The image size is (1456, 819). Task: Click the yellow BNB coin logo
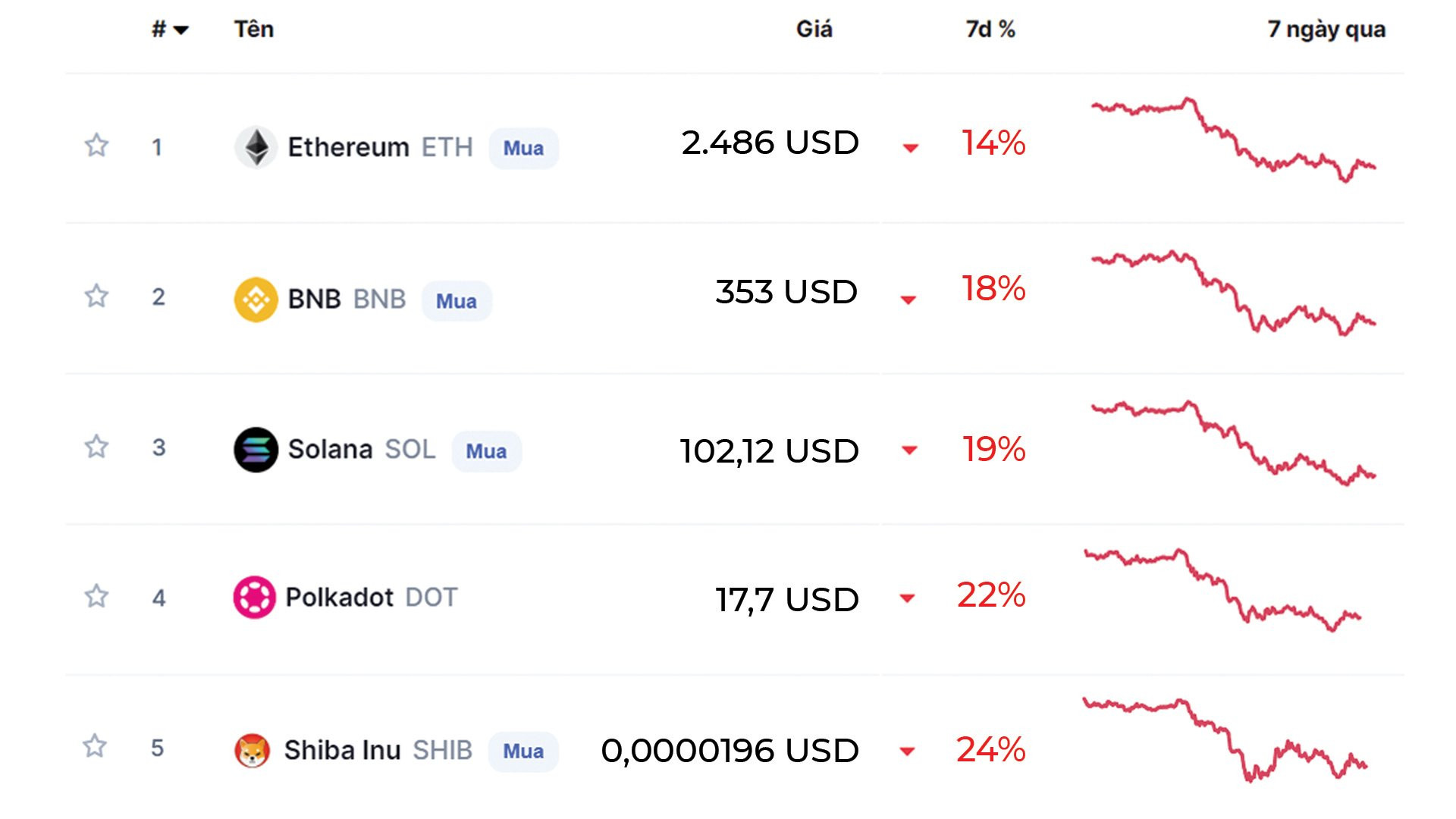tap(256, 300)
